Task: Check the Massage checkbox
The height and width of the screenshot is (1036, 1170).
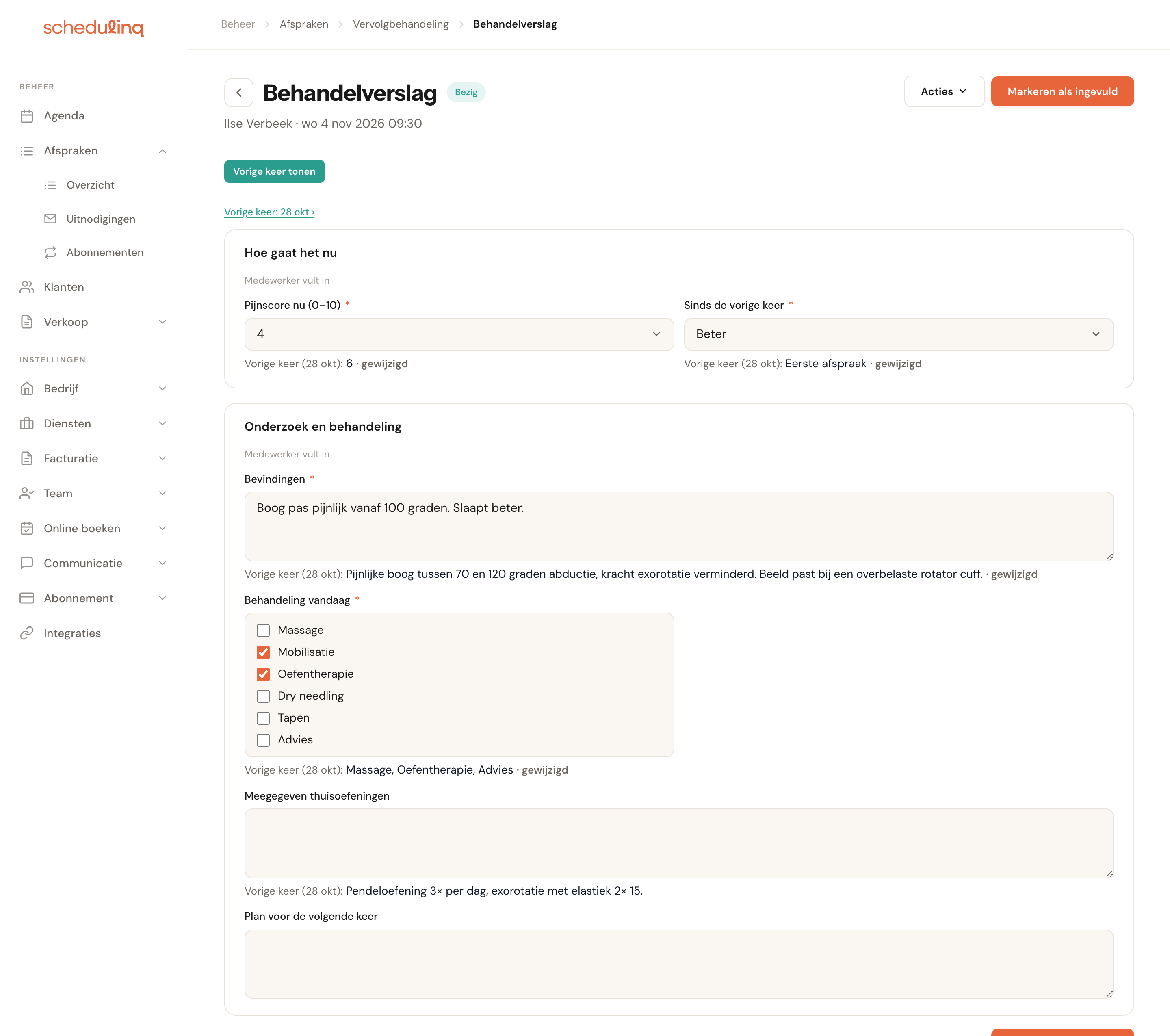Action: coord(263,631)
